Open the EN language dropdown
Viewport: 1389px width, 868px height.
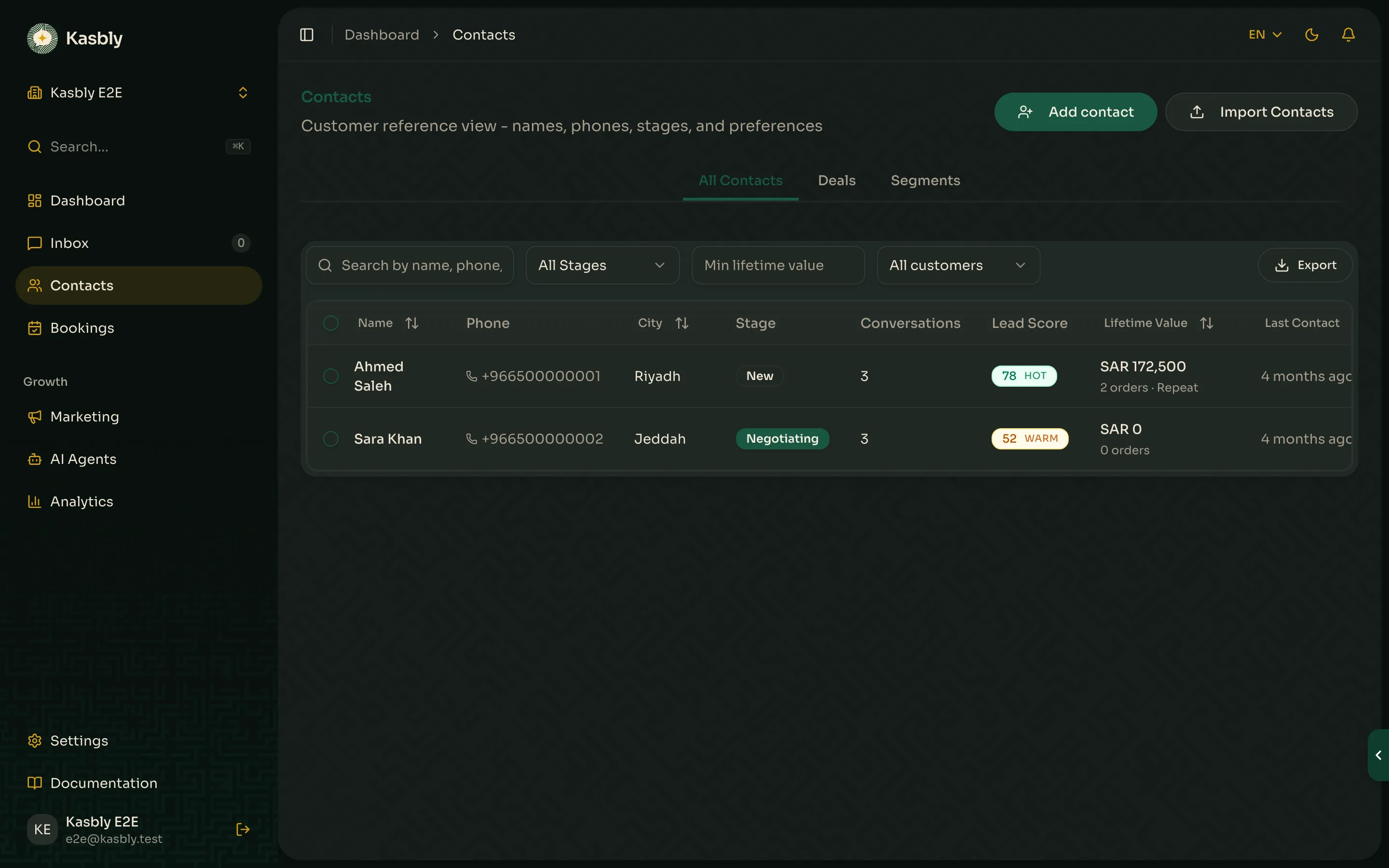click(x=1265, y=35)
